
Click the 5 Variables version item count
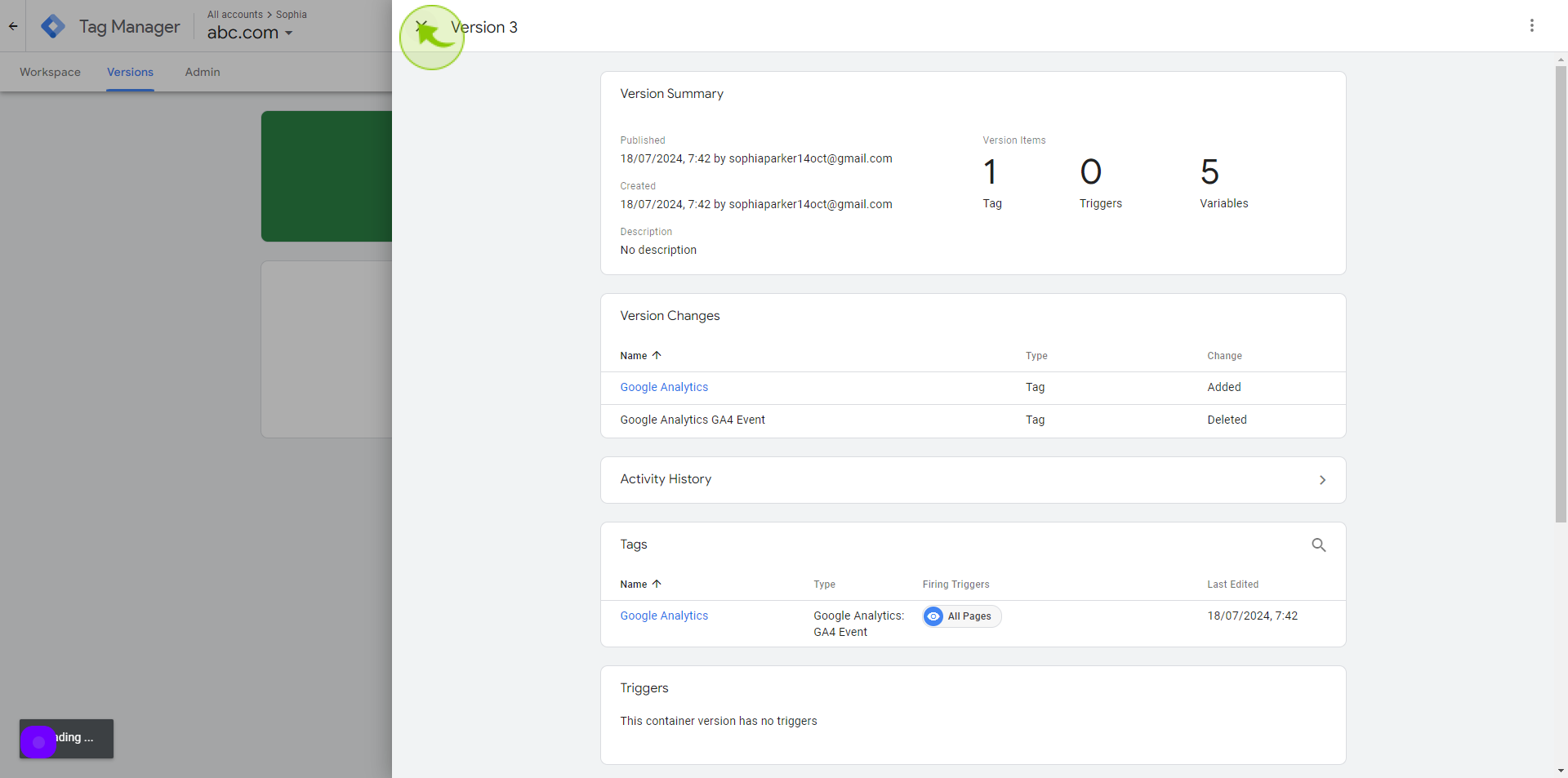pos(1223,183)
